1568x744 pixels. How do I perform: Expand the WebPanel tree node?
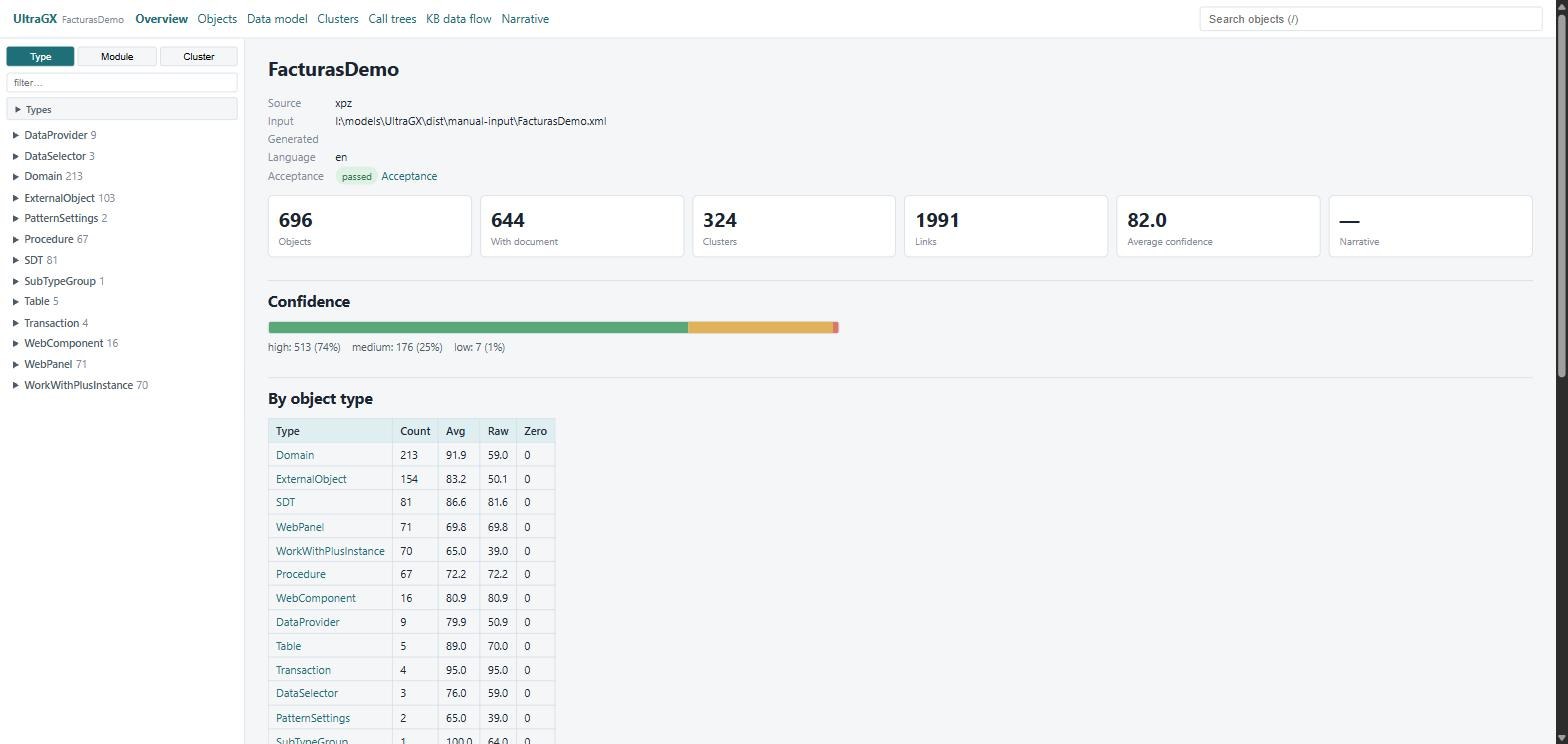[x=16, y=364]
